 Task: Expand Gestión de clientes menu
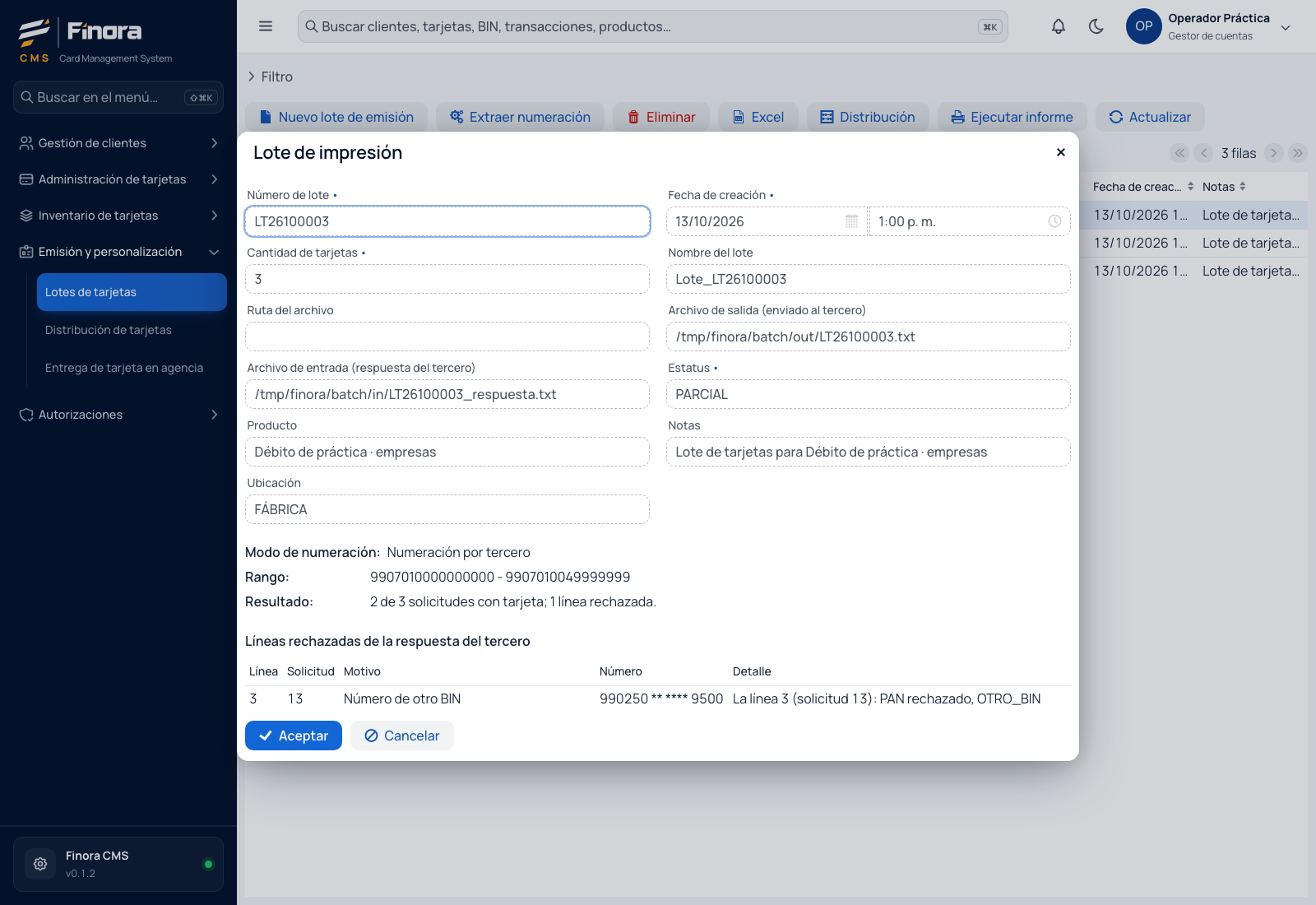pyautogui.click(x=118, y=143)
